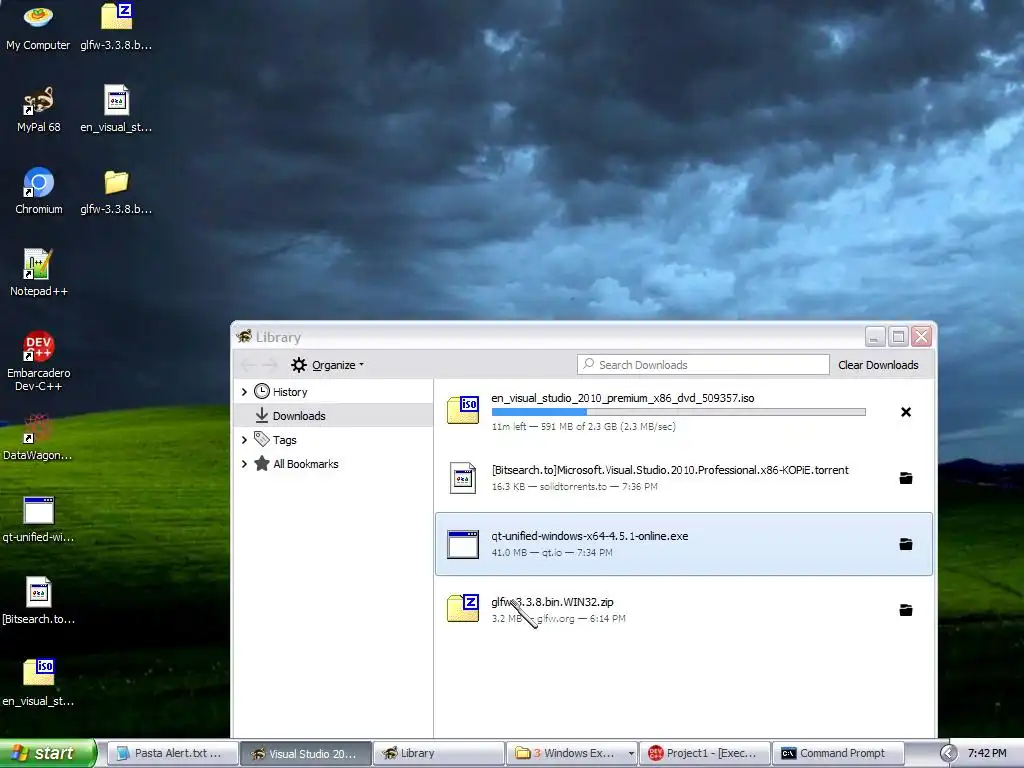Image resolution: width=1024 pixels, height=768 pixels.
Task: Switch to Library taskbar button
Action: point(439,754)
